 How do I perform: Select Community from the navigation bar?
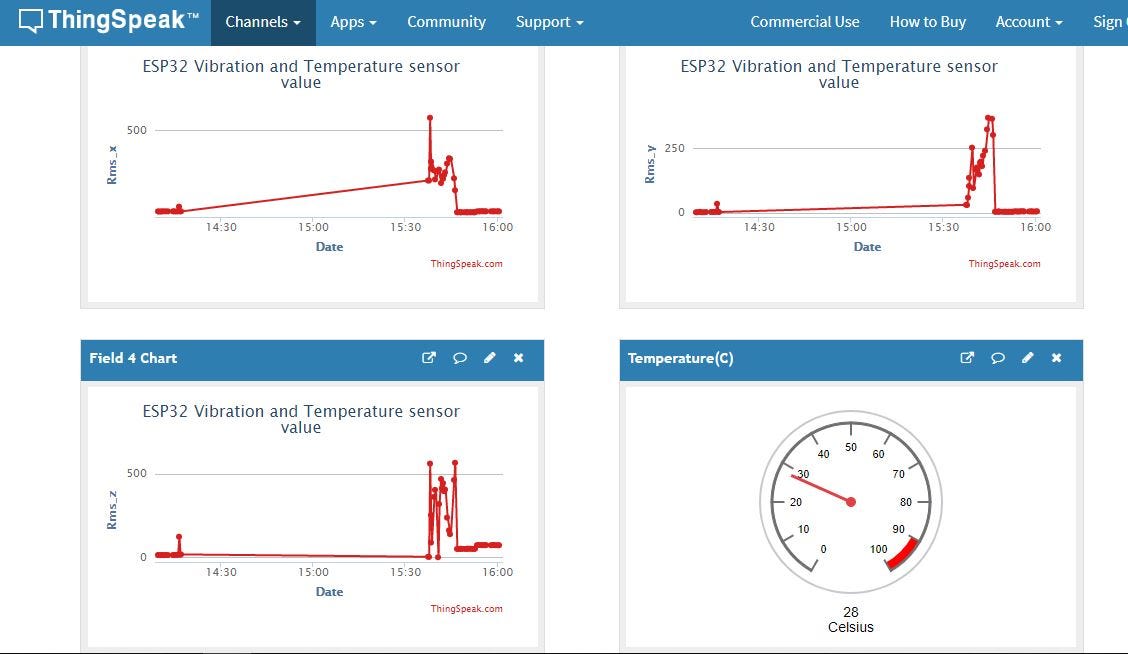tap(446, 21)
